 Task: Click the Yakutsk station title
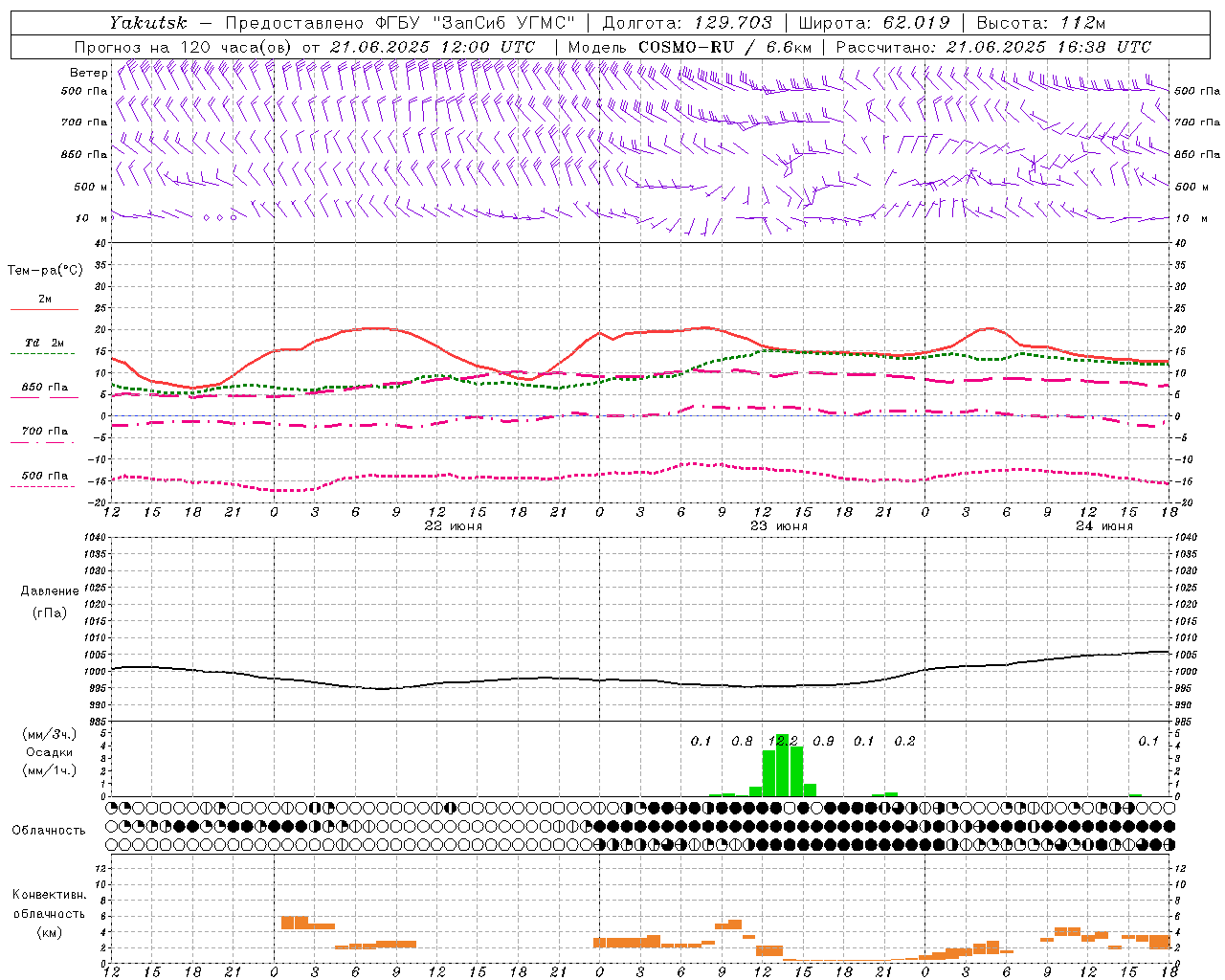(147, 22)
